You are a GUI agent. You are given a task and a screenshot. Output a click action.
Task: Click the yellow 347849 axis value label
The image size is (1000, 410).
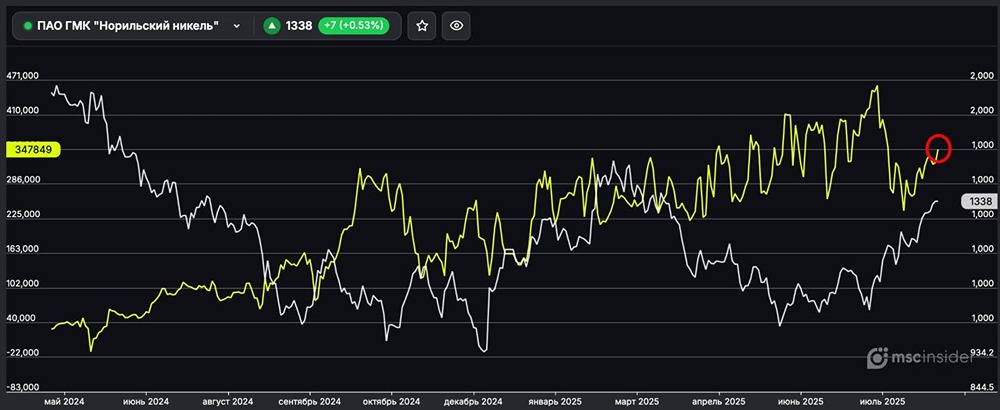[34, 150]
